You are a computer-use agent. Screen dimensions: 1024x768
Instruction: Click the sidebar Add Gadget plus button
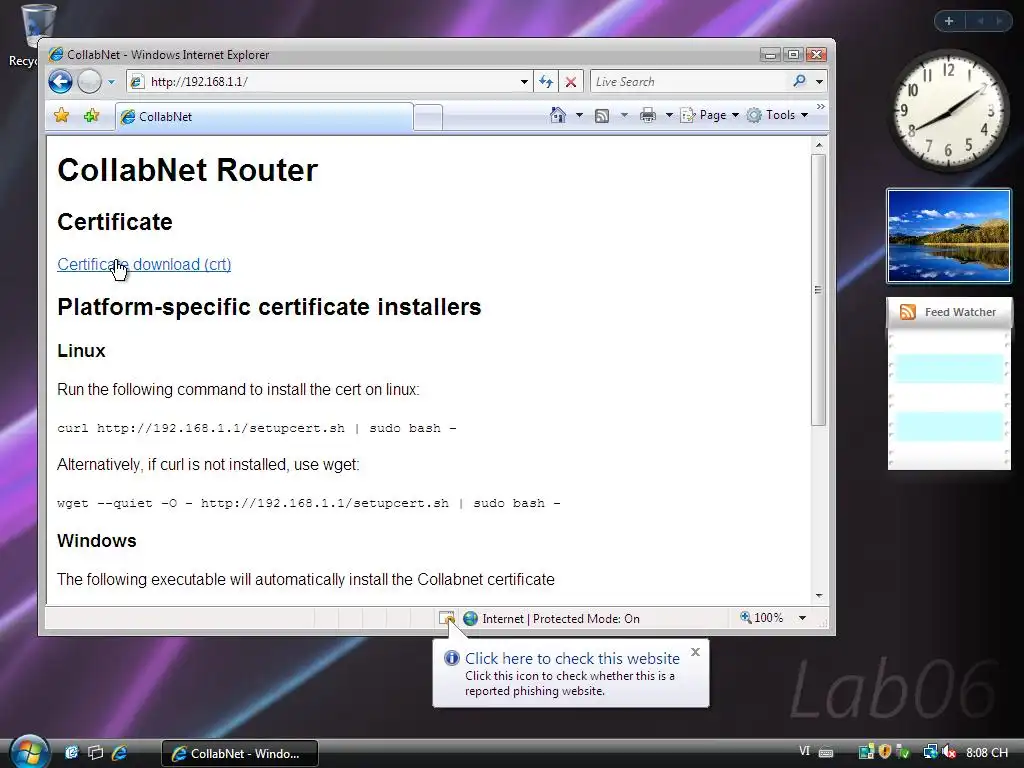[949, 21]
